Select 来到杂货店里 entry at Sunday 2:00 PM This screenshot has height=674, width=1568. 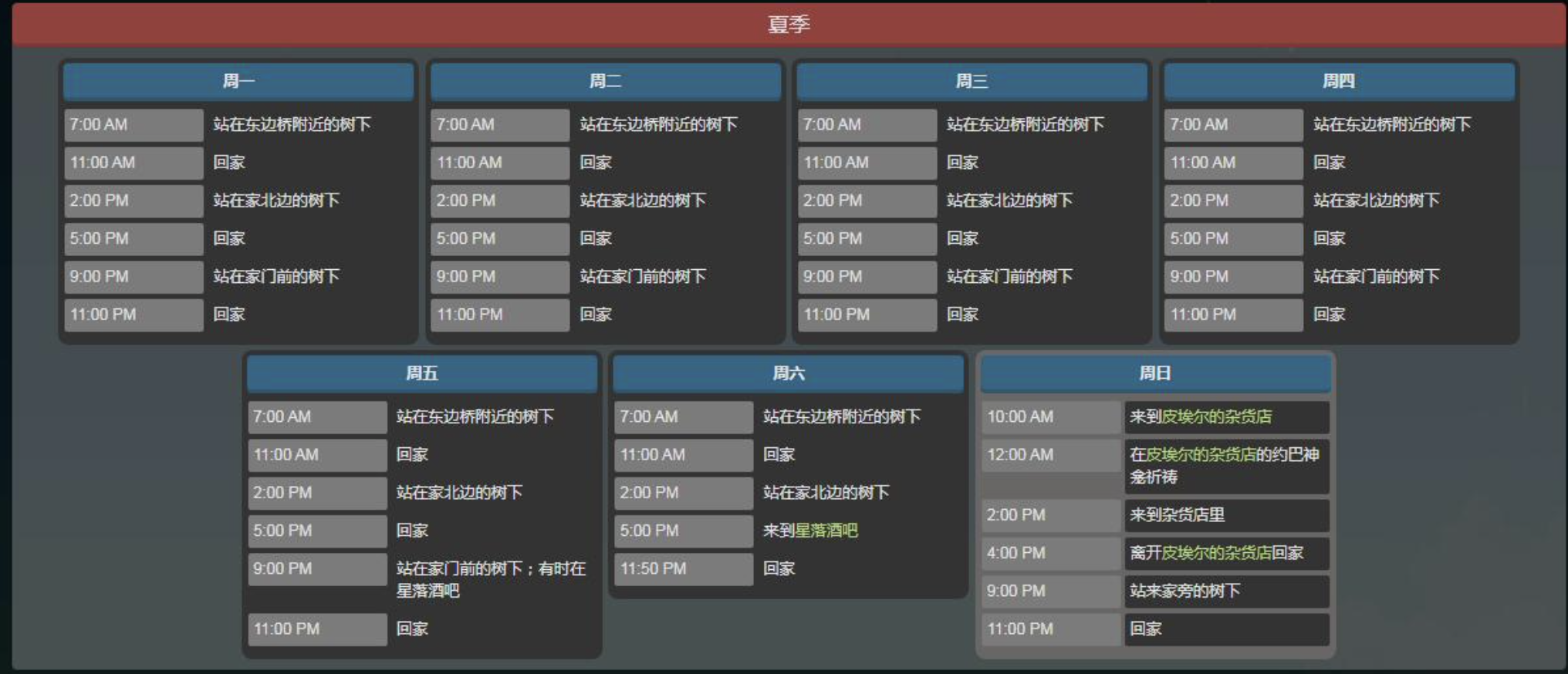pyautogui.click(x=1177, y=515)
